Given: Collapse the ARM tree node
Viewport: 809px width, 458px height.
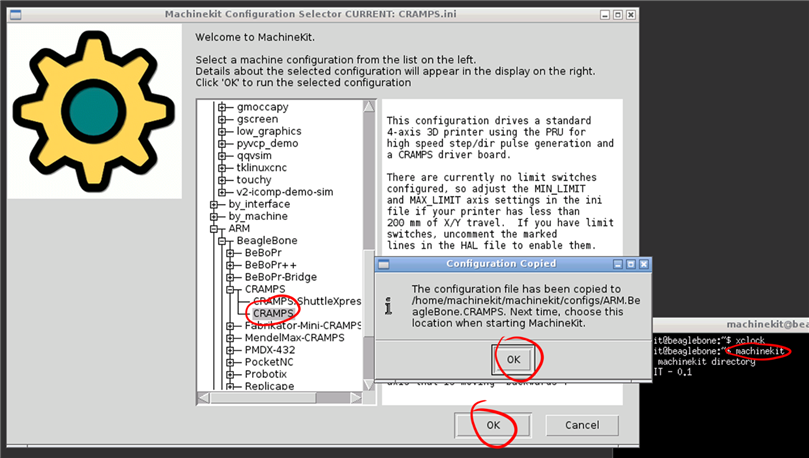Looking at the screenshot, I should (214, 228).
